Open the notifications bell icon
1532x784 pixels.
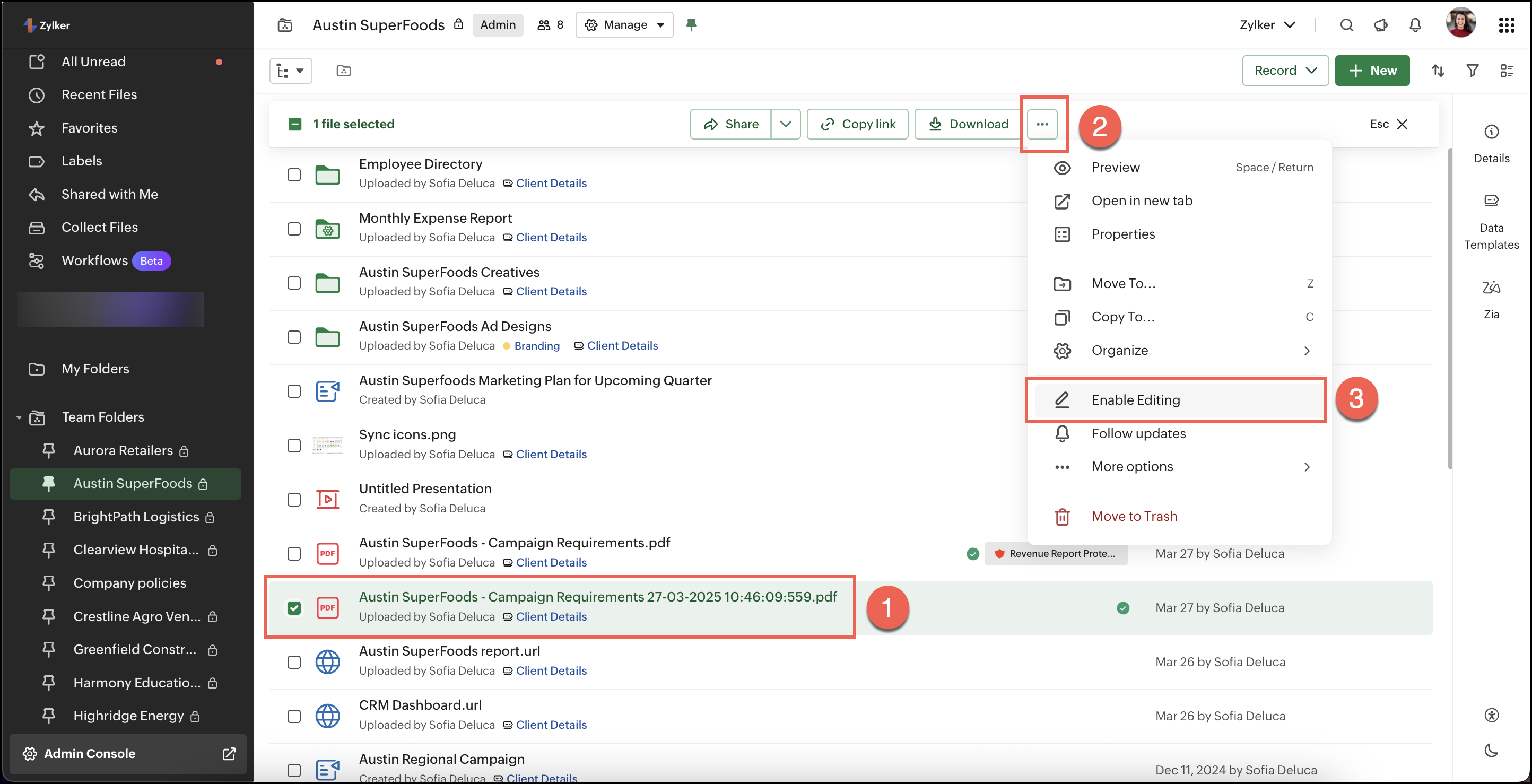(x=1415, y=25)
